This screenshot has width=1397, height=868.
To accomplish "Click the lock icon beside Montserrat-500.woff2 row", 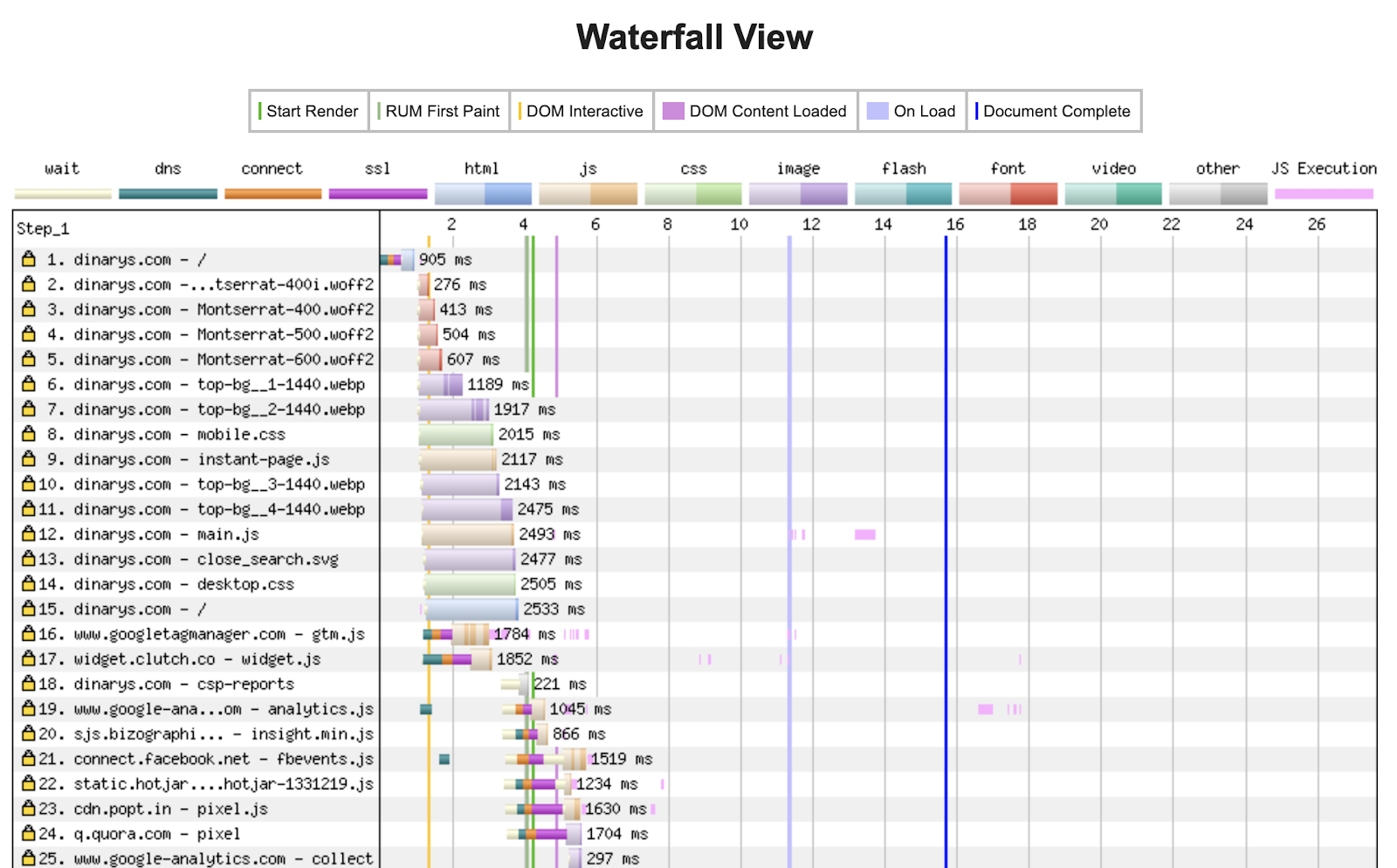I will click(x=29, y=334).
